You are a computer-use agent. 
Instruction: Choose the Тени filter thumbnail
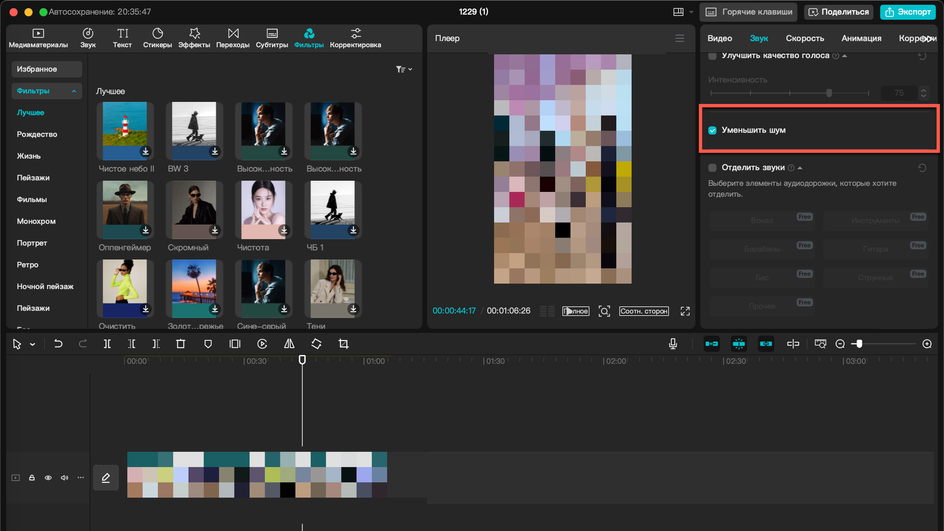332,288
